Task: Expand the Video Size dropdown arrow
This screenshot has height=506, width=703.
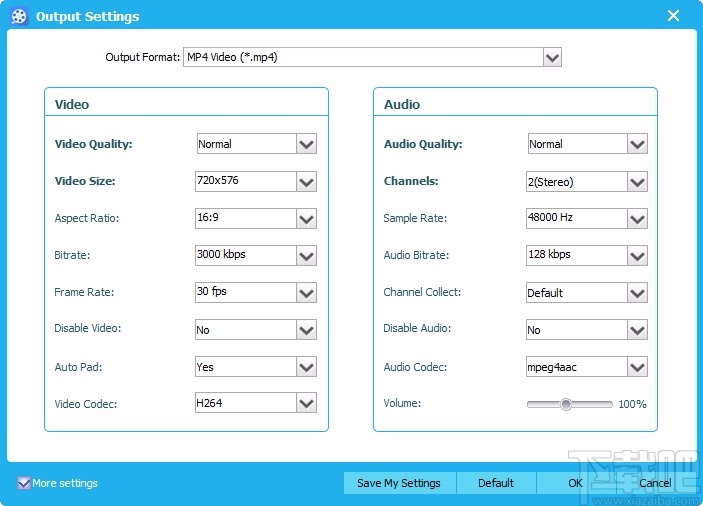Action: 307,182
